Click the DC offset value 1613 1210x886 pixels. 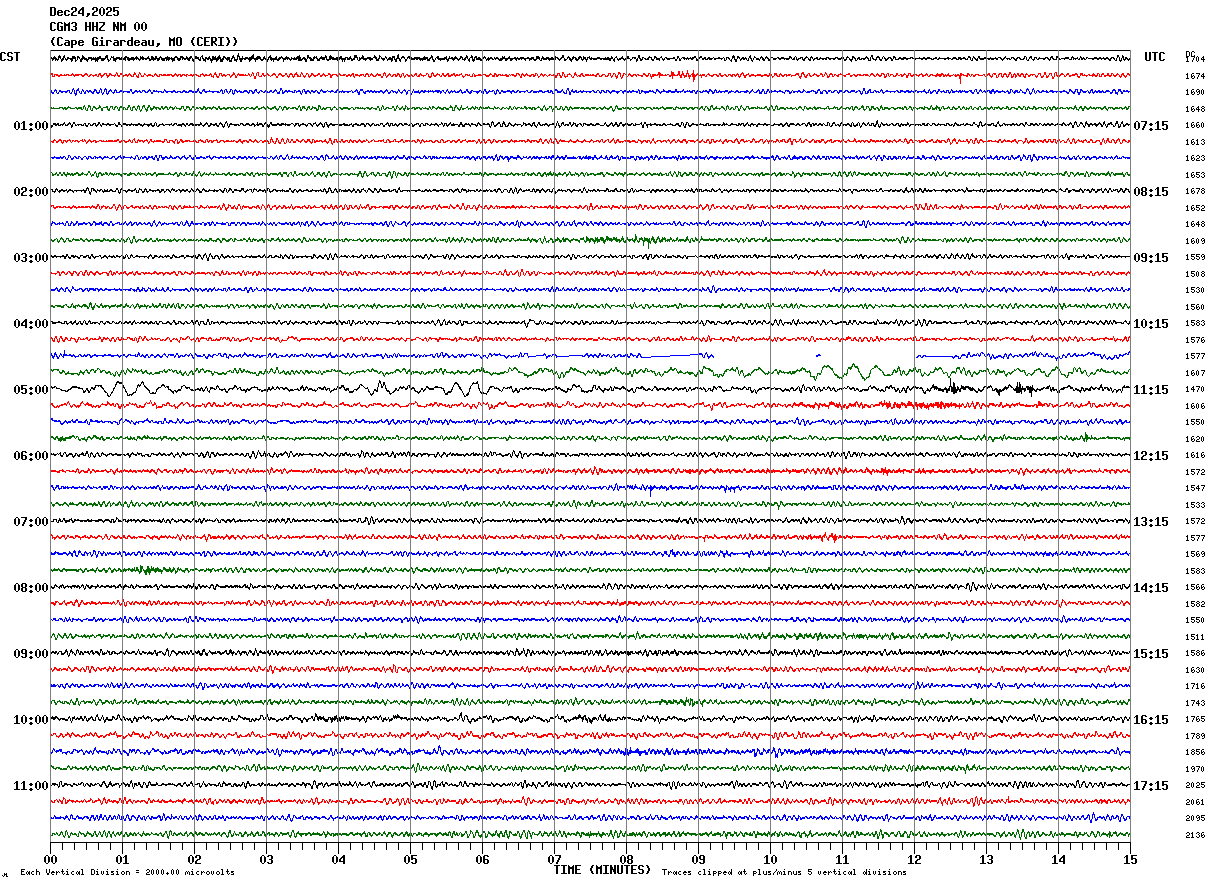[x=1195, y=142]
